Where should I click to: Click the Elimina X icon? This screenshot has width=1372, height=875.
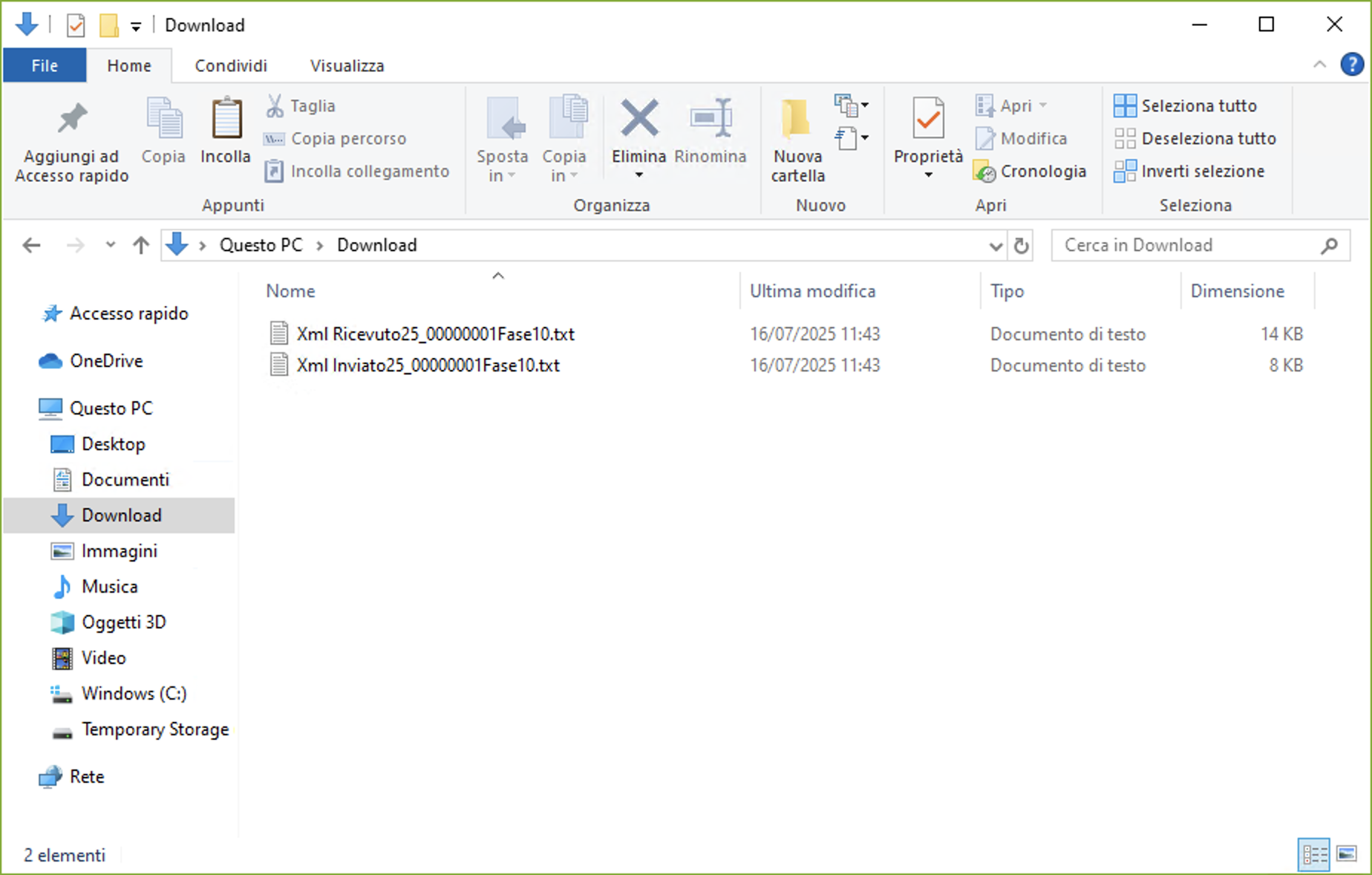(x=639, y=118)
